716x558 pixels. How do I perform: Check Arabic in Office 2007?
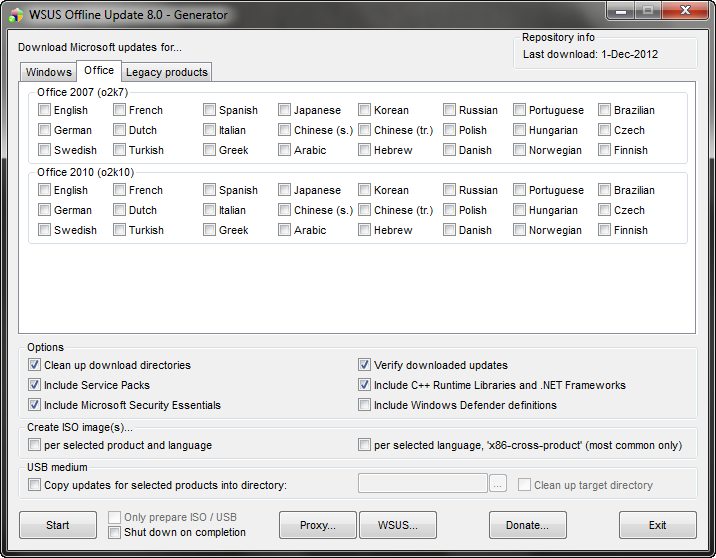point(284,150)
